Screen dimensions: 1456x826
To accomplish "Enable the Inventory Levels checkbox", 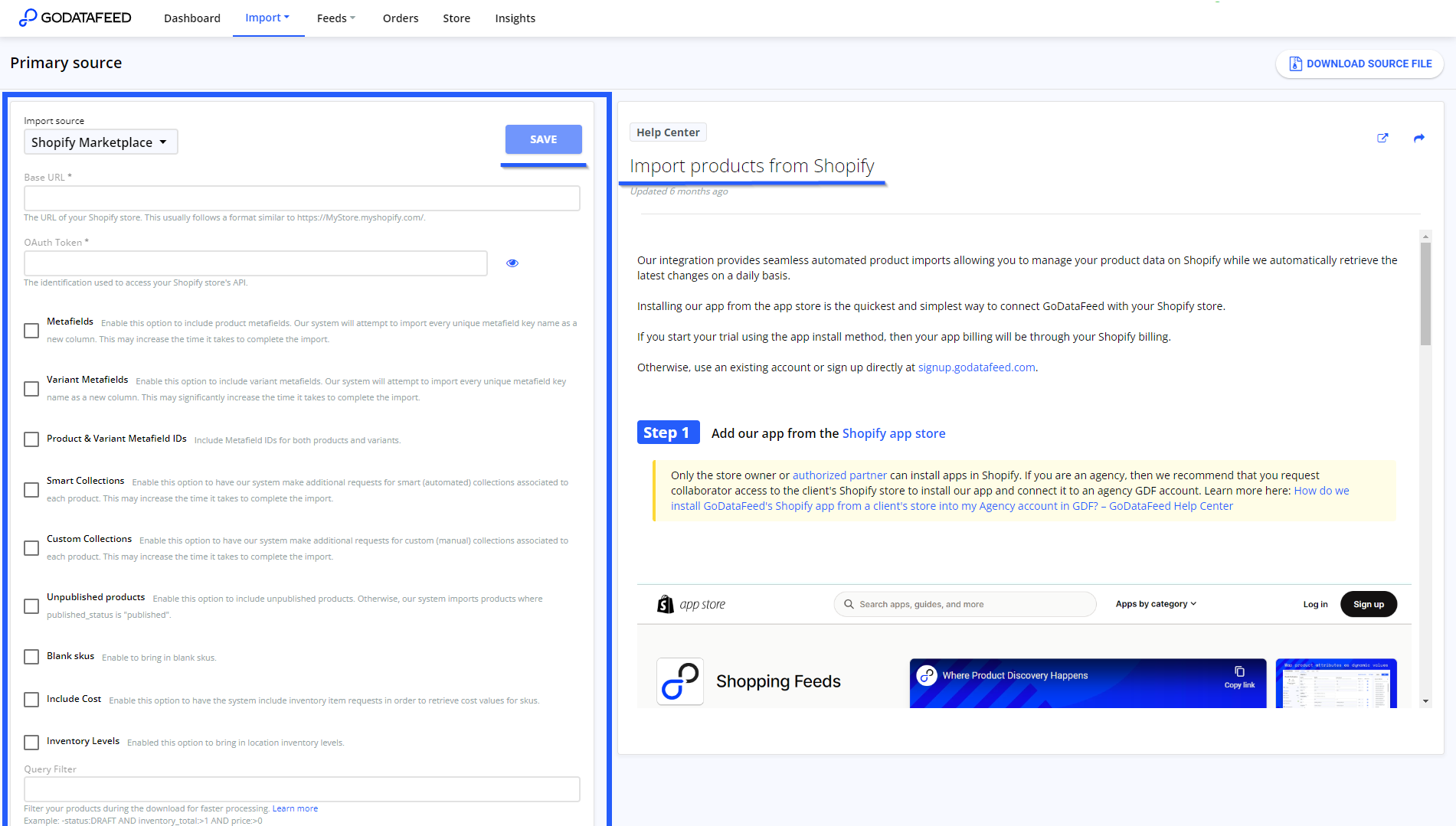I will pos(31,743).
